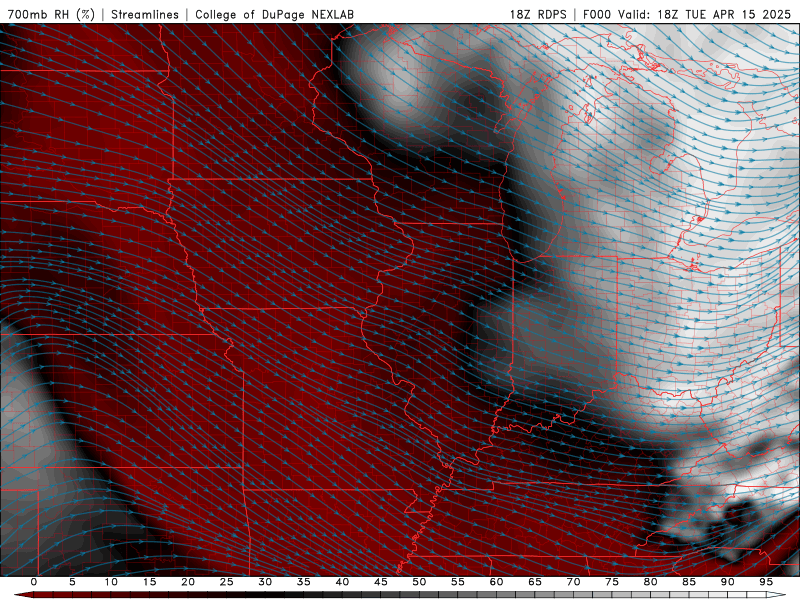The image size is (800, 600).
Task: Click the colorbar label "45"
Action: 381,582
